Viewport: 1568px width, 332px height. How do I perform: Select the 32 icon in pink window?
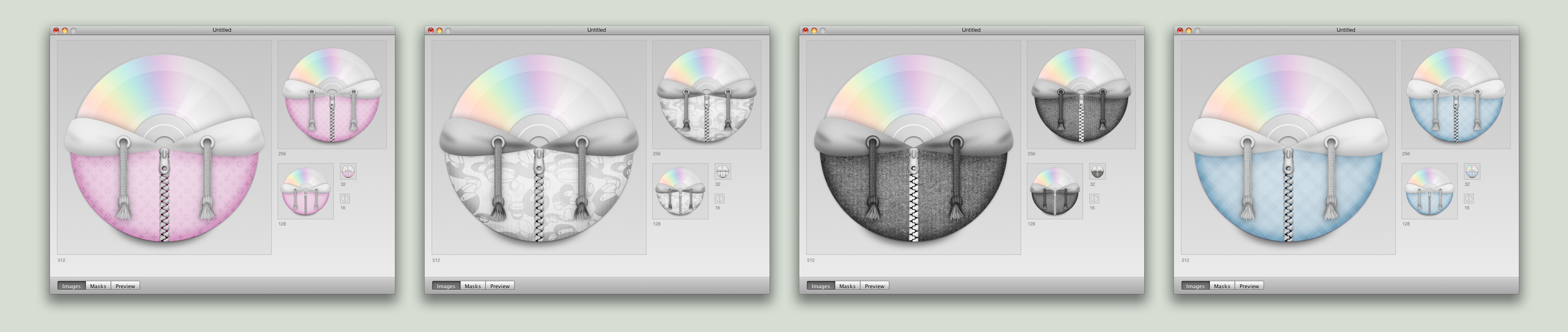click(x=347, y=171)
